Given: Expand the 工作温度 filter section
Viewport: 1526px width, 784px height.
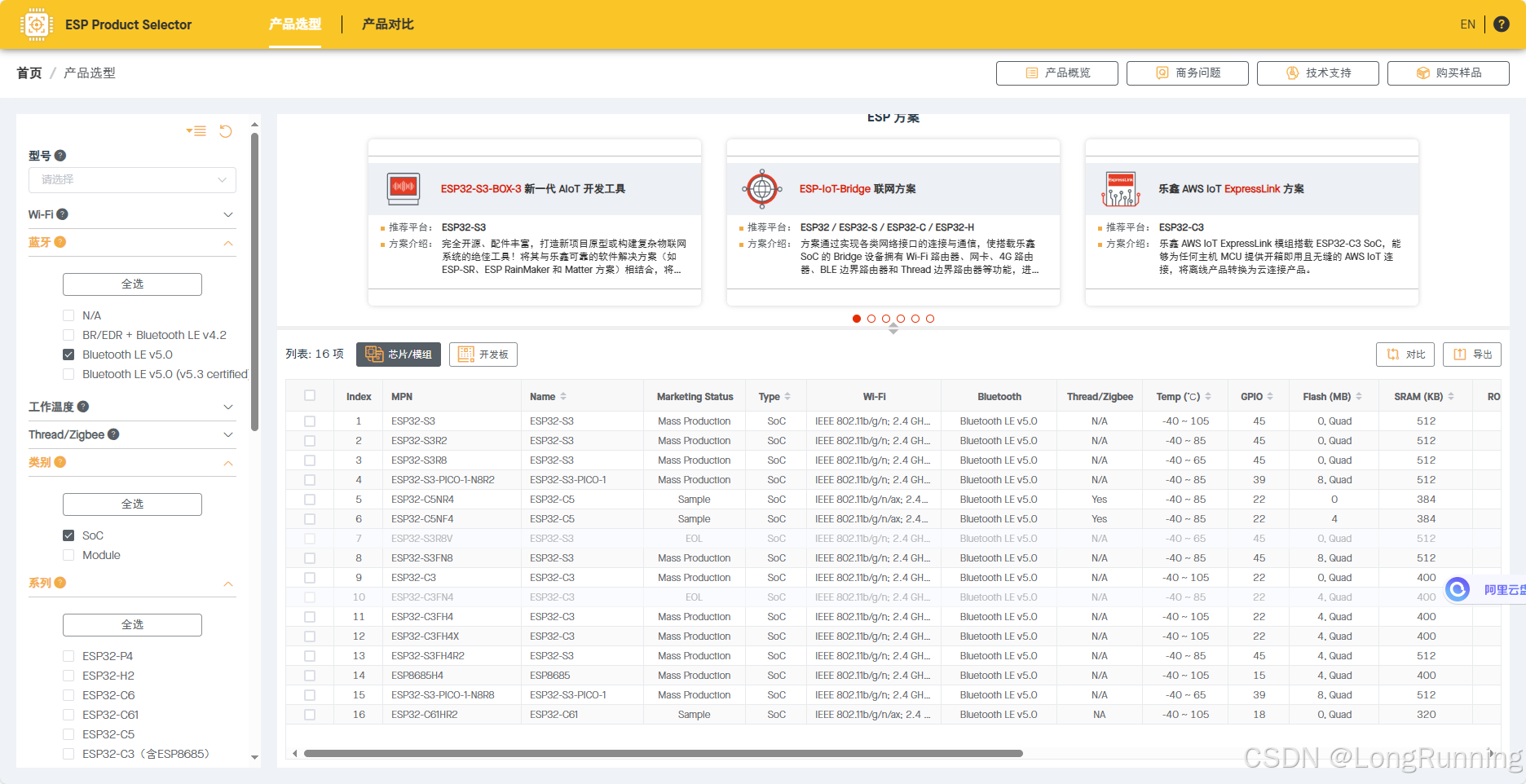Looking at the screenshot, I should (x=228, y=407).
